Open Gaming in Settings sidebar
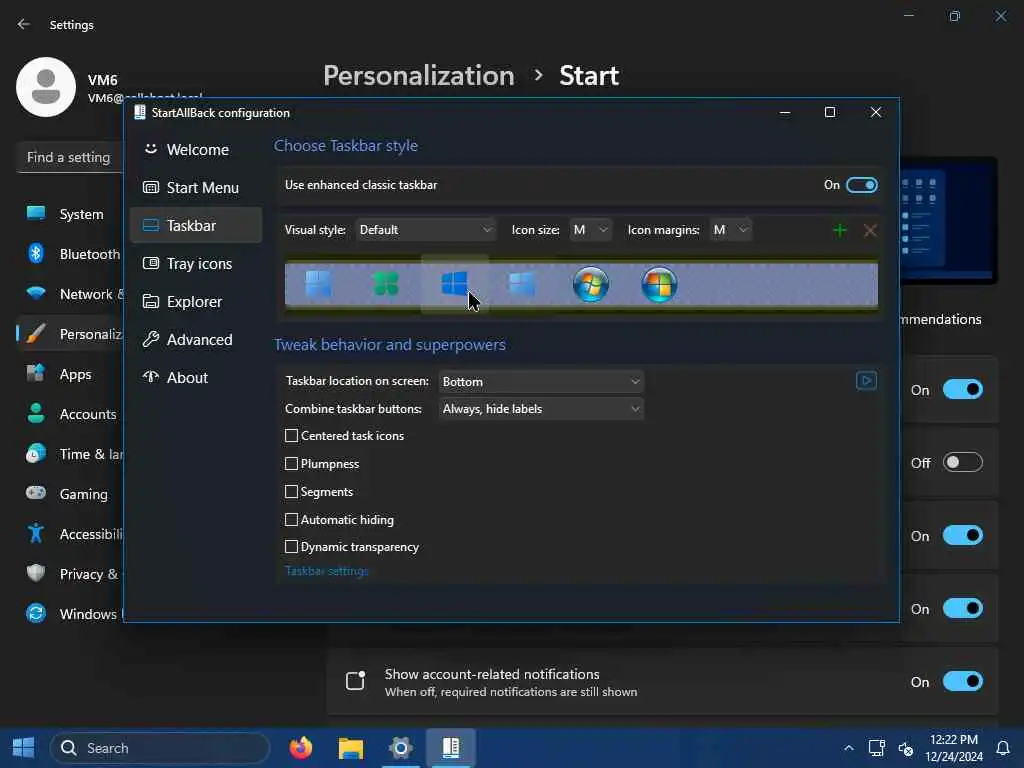1024x768 pixels. 71,494
